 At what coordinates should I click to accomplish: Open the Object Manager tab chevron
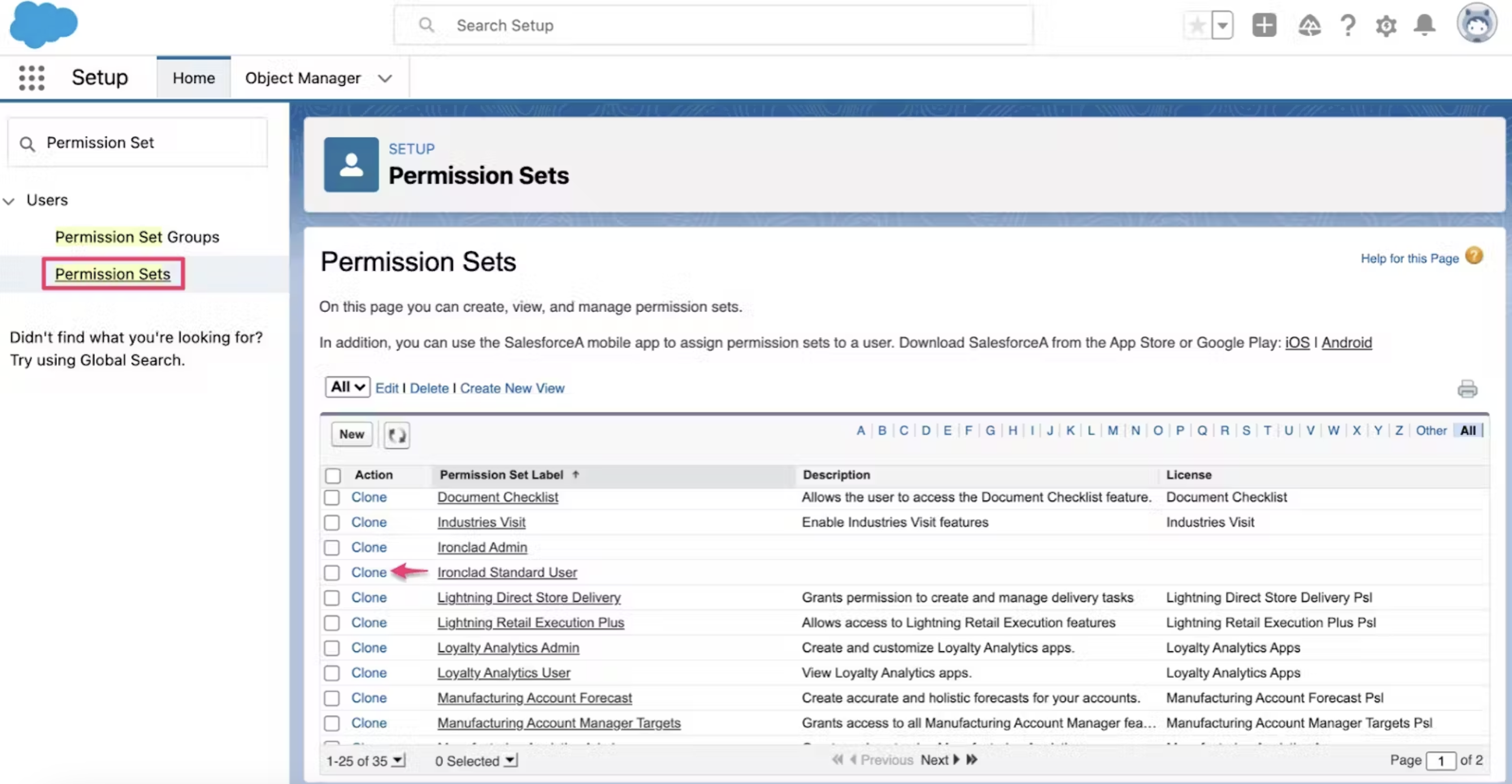pyautogui.click(x=385, y=78)
